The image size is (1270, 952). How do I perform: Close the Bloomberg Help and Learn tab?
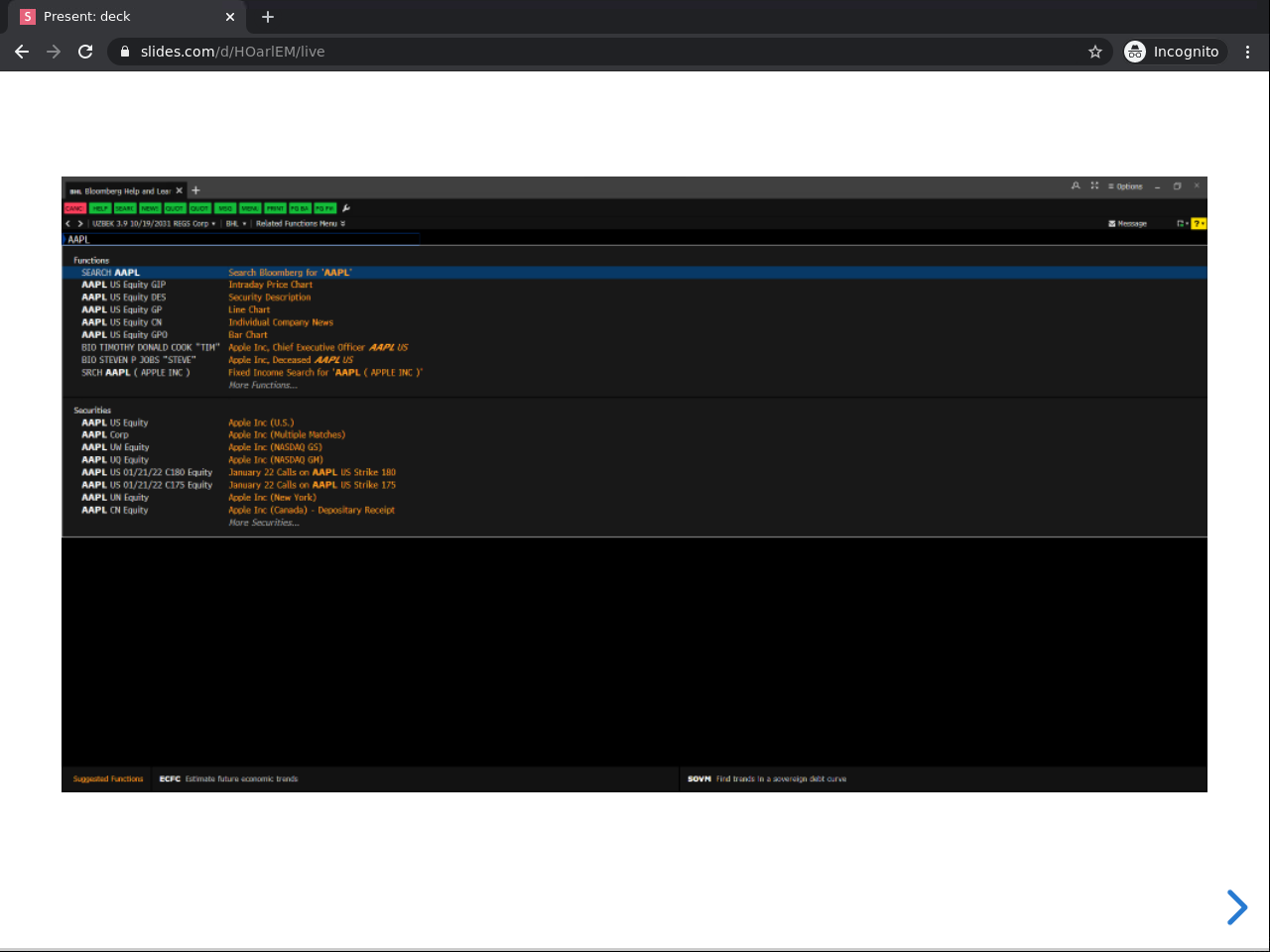click(180, 191)
